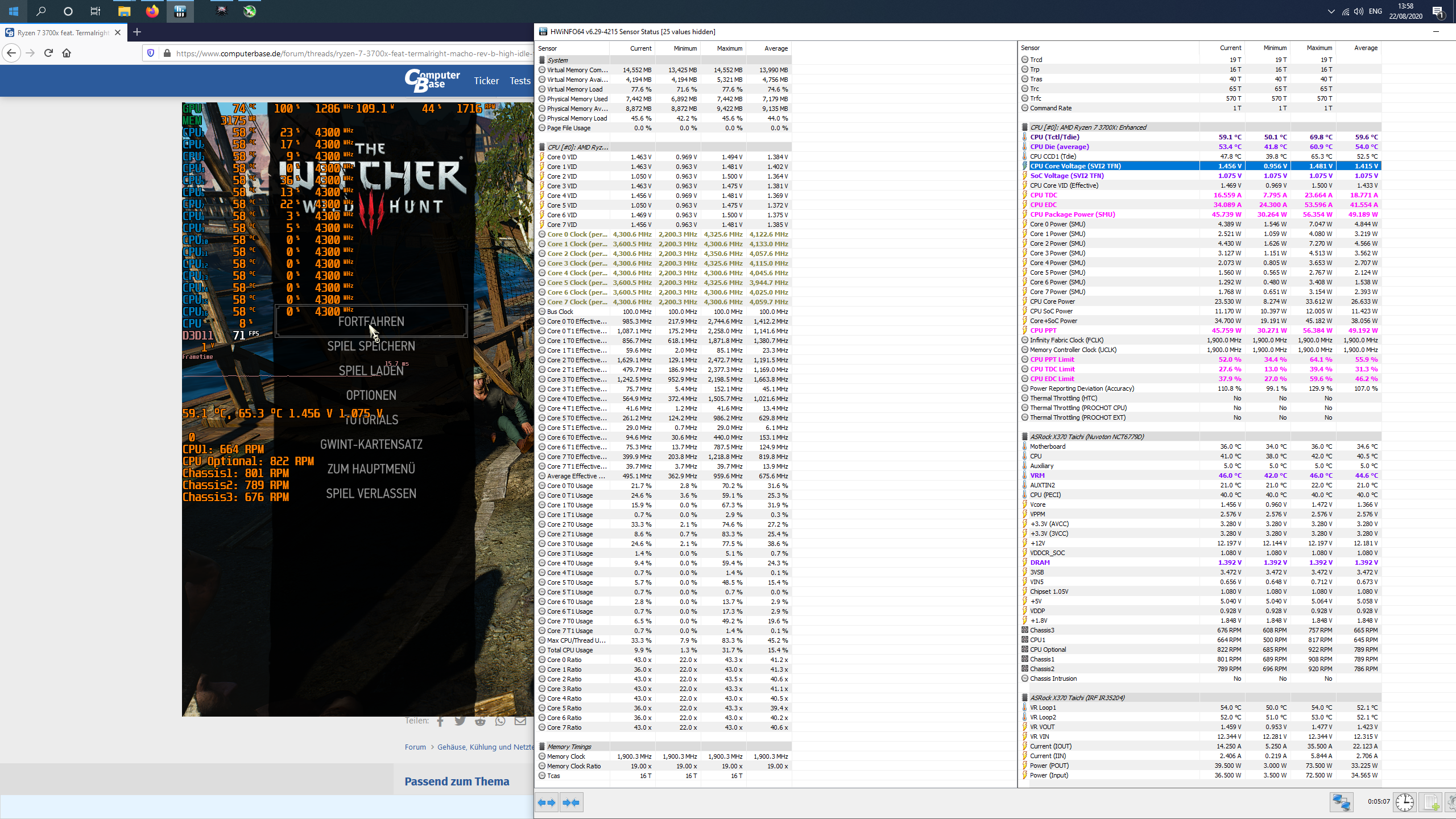This screenshot has height=819, width=1456.
Task: Share the post via the Twitter icon
Action: [460, 721]
